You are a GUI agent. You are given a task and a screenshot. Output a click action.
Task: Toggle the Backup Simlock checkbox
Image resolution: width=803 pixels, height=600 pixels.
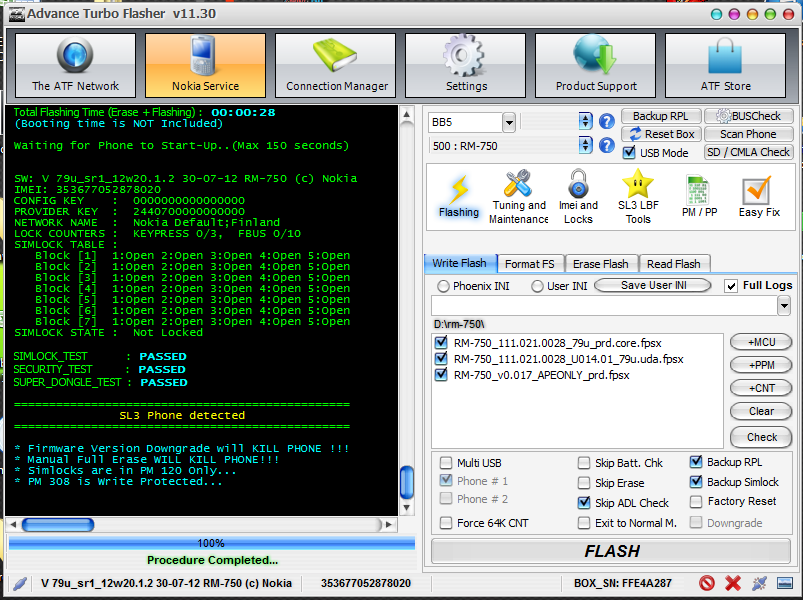point(696,482)
